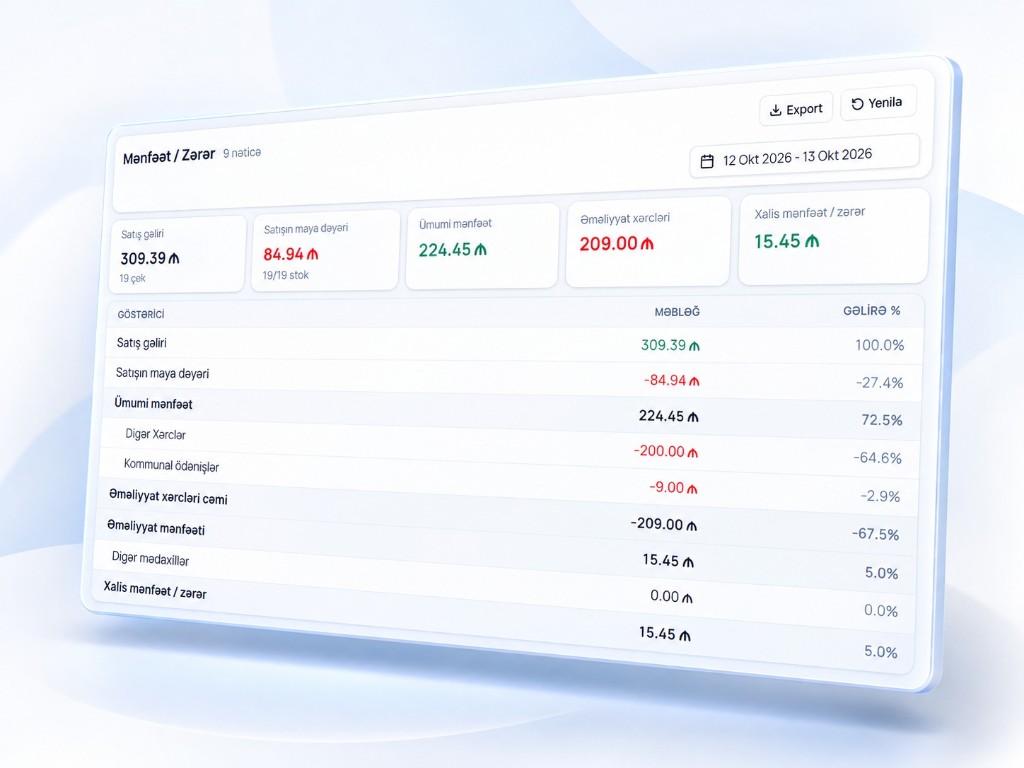Click the -2.9% percentage value

click(880, 496)
